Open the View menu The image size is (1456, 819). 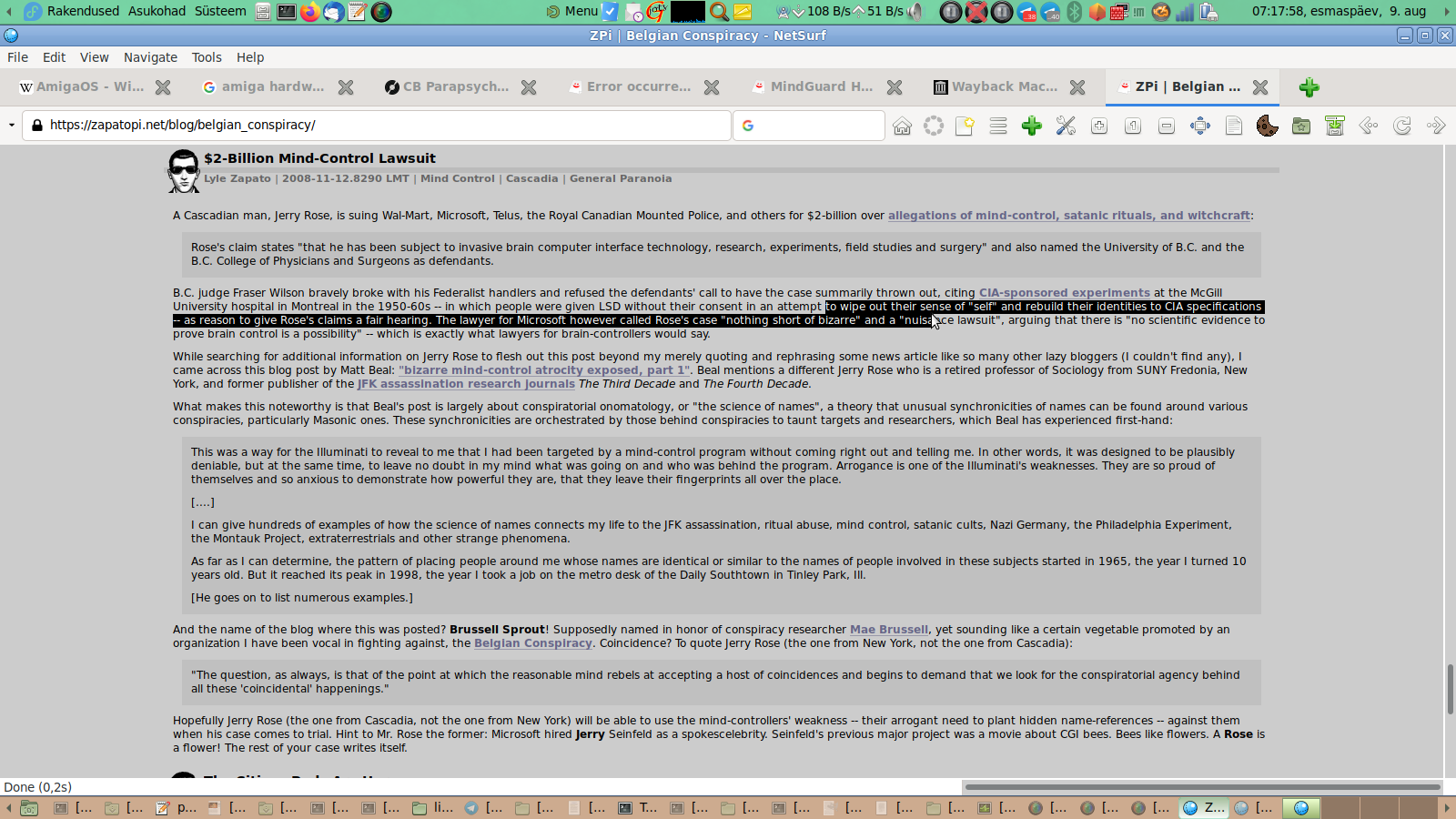pos(95,57)
